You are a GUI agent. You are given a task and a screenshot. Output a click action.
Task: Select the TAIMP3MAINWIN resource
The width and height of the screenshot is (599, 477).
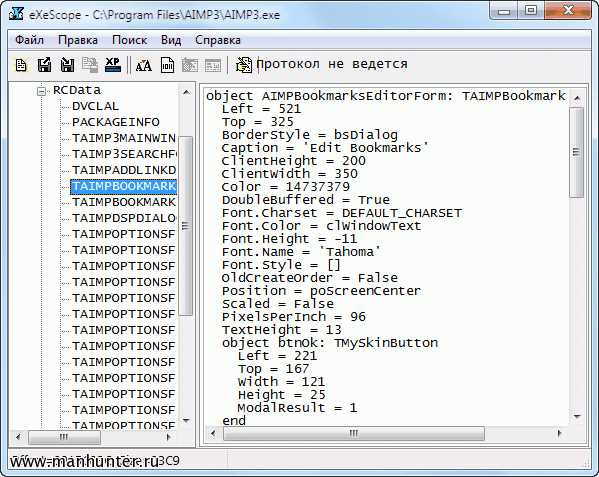(x=124, y=138)
